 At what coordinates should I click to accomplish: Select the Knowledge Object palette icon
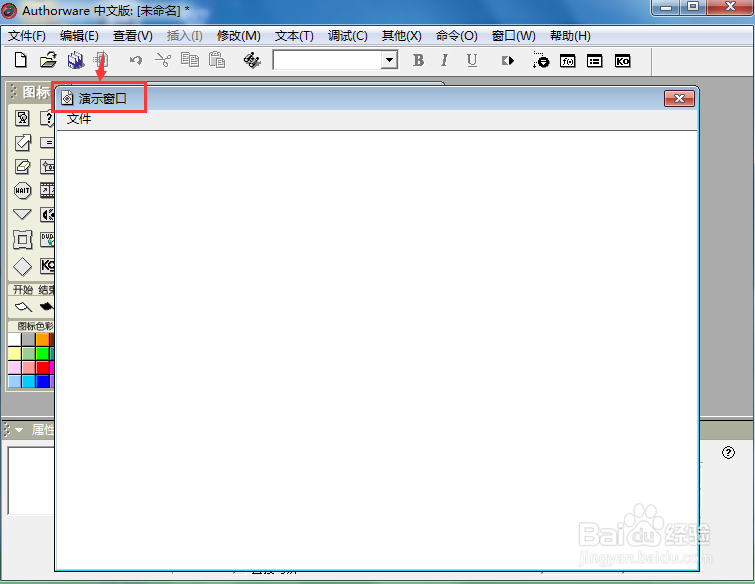(x=47, y=266)
